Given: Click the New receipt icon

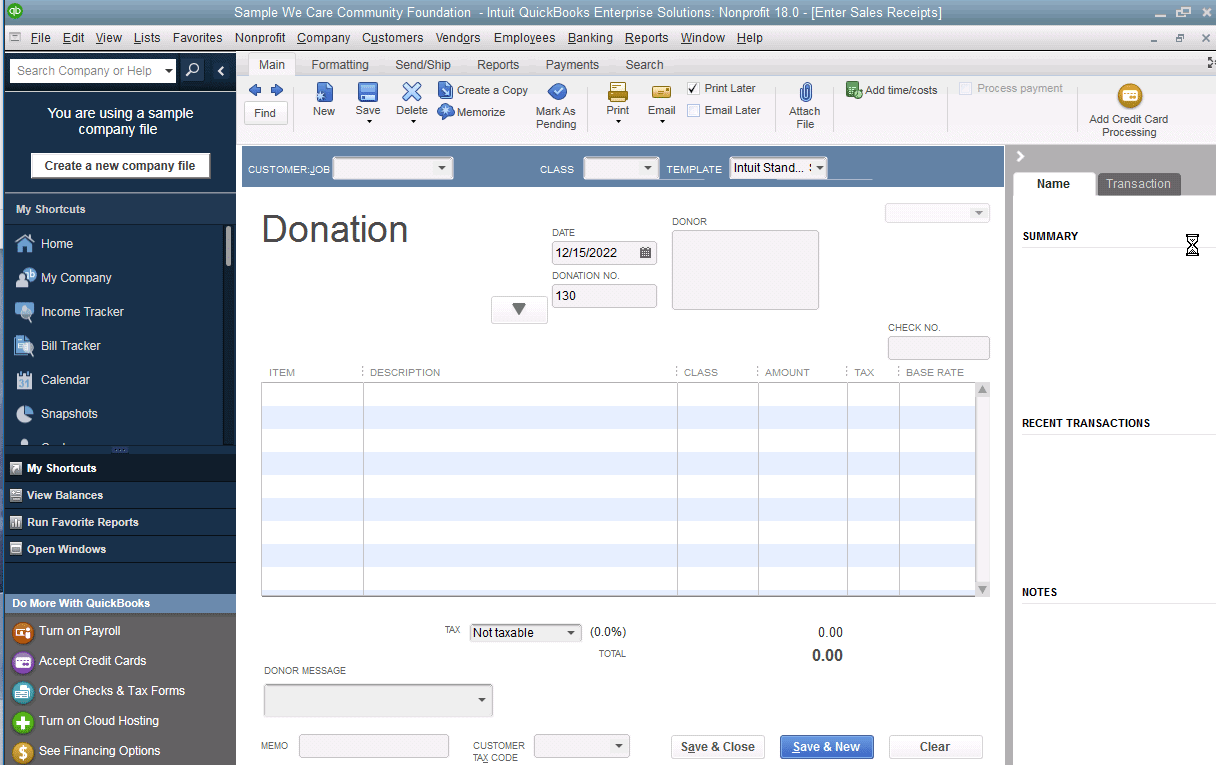Looking at the screenshot, I should [x=324, y=93].
